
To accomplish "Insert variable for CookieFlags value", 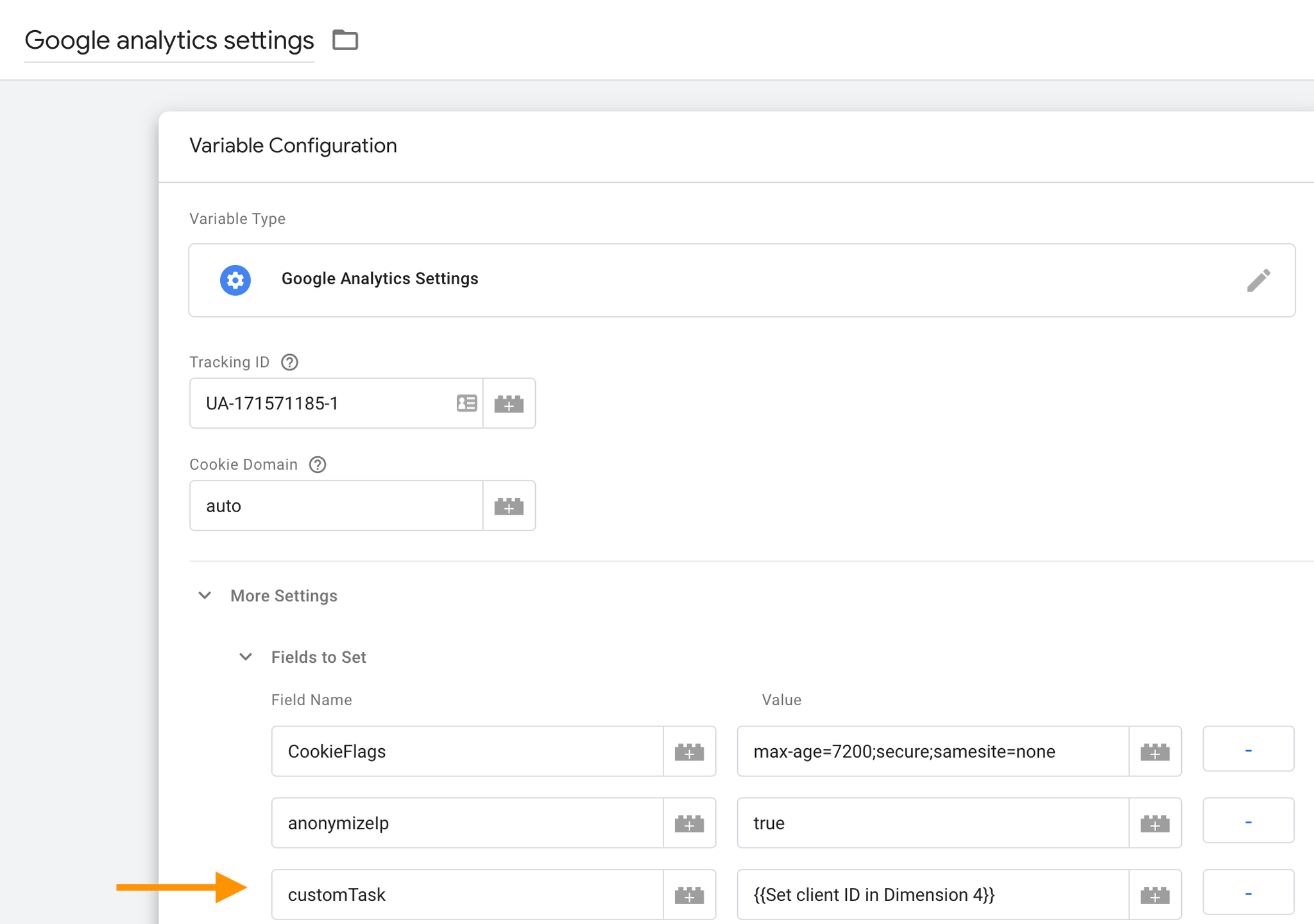I will tap(1156, 751).
